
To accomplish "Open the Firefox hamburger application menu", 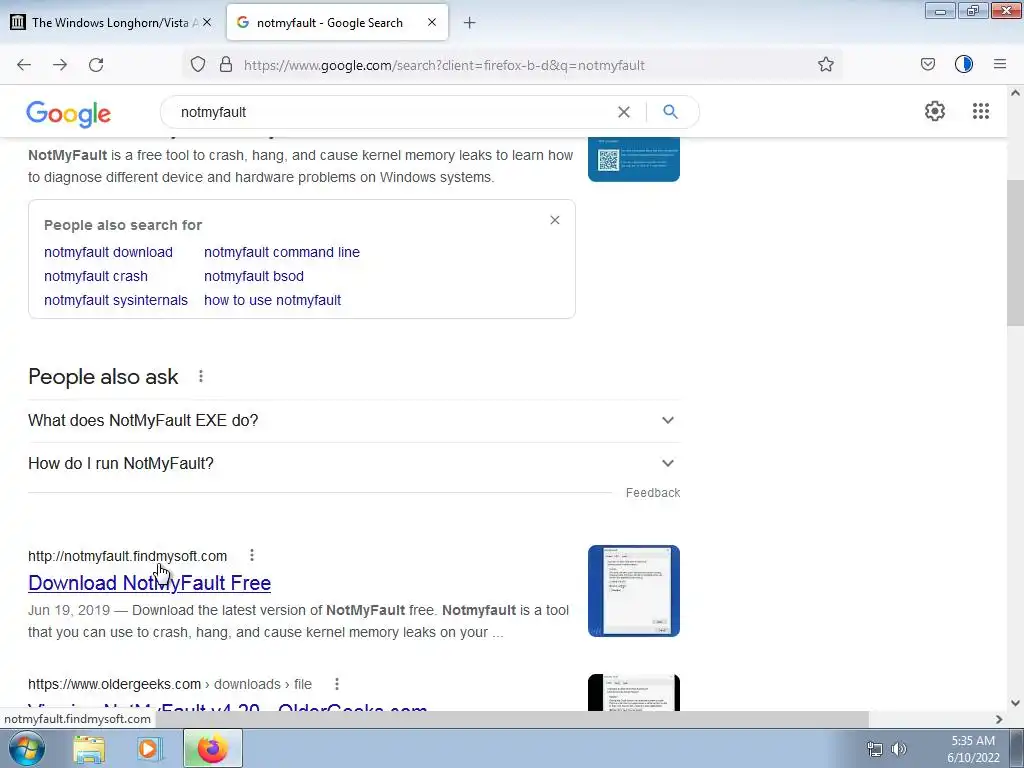I will pyautogui.click(x=1000, y=65).
